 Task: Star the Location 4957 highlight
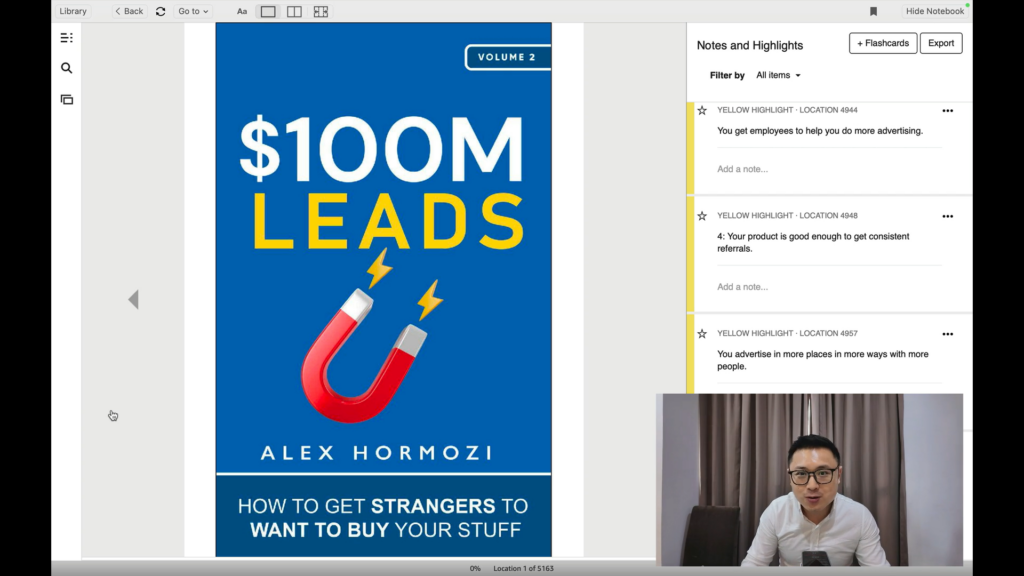tap(702, 334)
